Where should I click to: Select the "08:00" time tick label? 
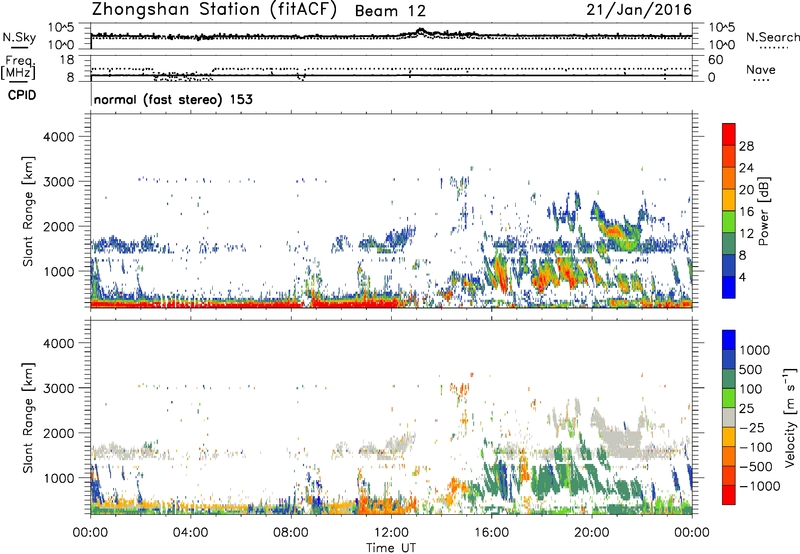point(290,533)
